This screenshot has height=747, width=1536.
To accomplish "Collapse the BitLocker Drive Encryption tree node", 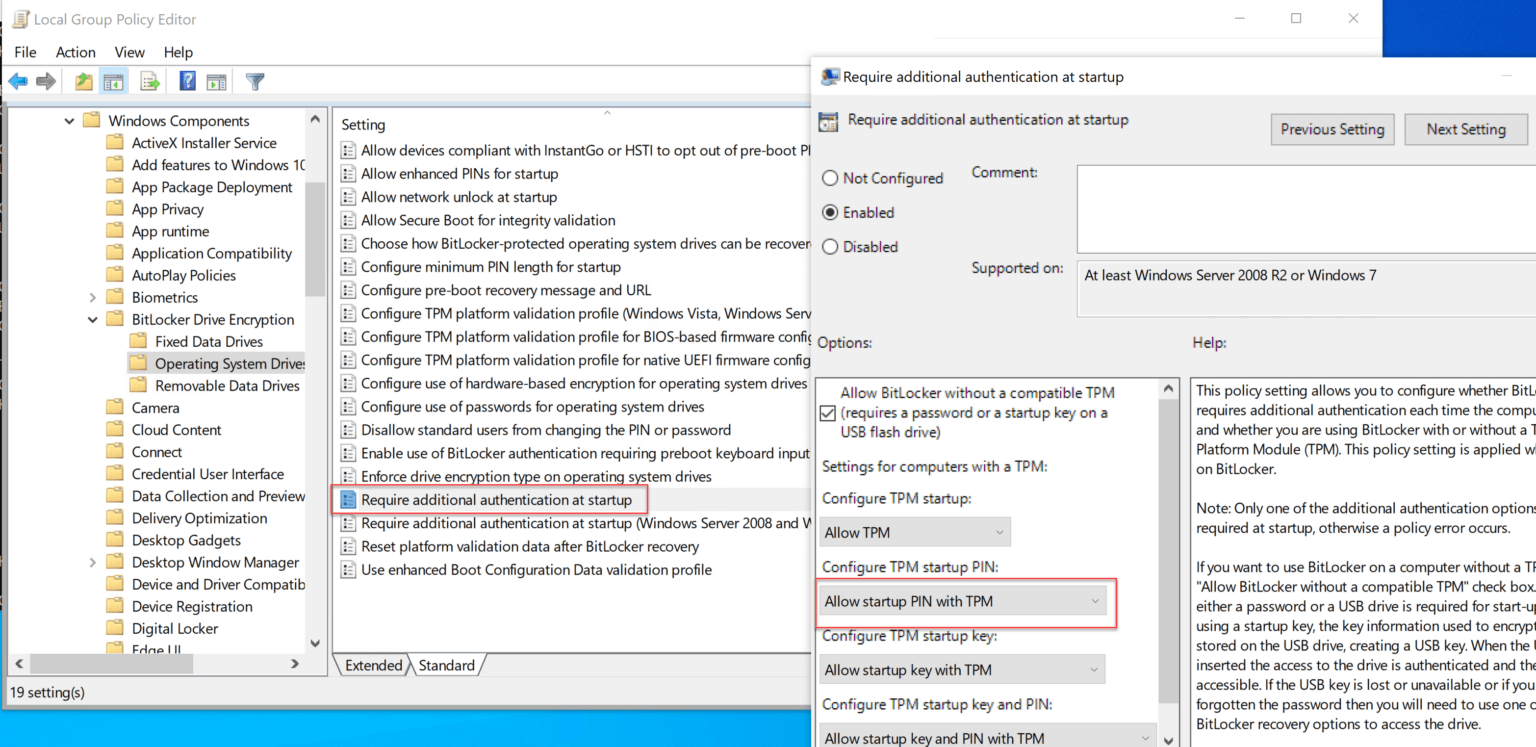I will (93, 319).
